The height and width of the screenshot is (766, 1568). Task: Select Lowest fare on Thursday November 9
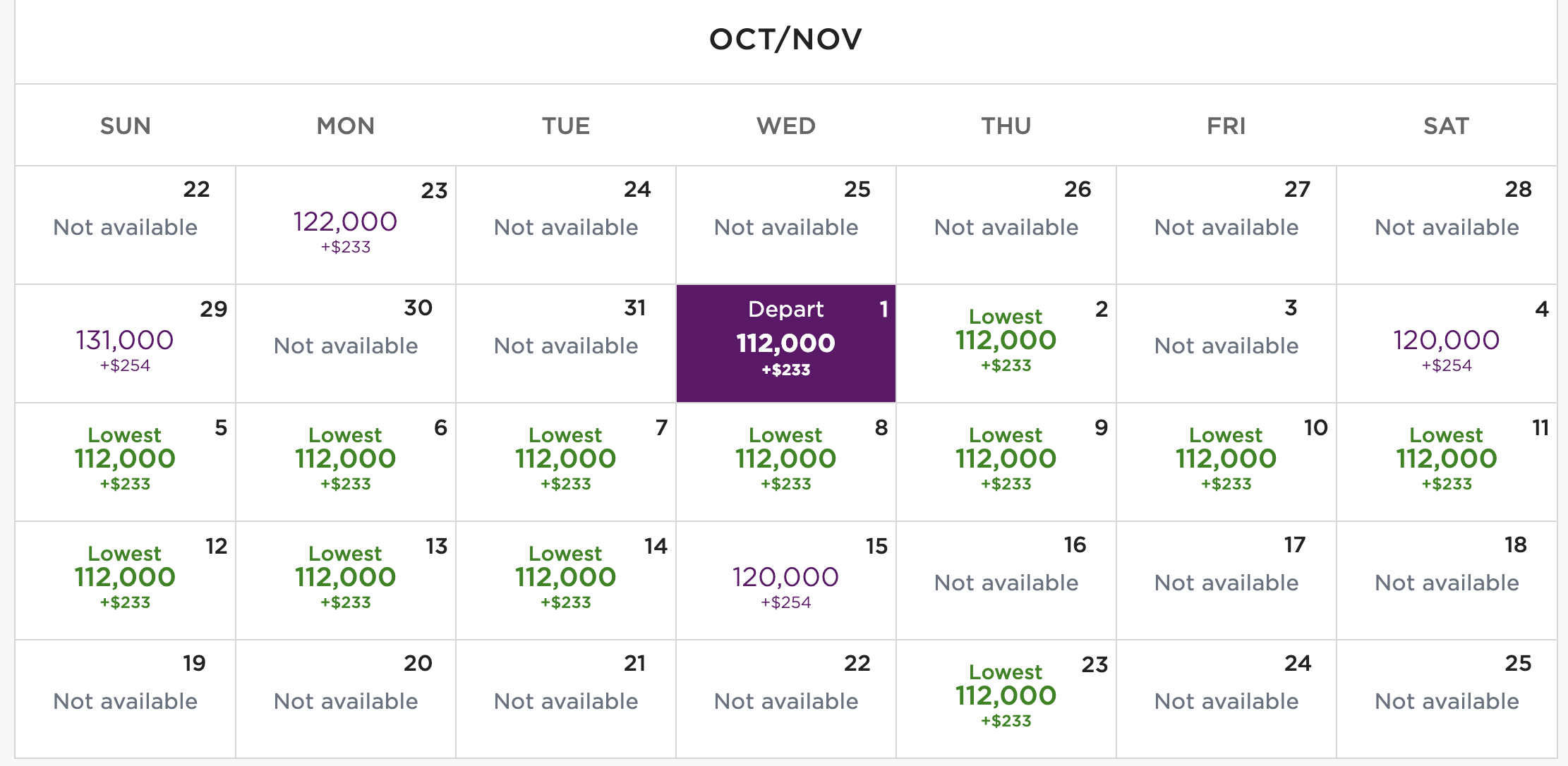(1006, 462)
